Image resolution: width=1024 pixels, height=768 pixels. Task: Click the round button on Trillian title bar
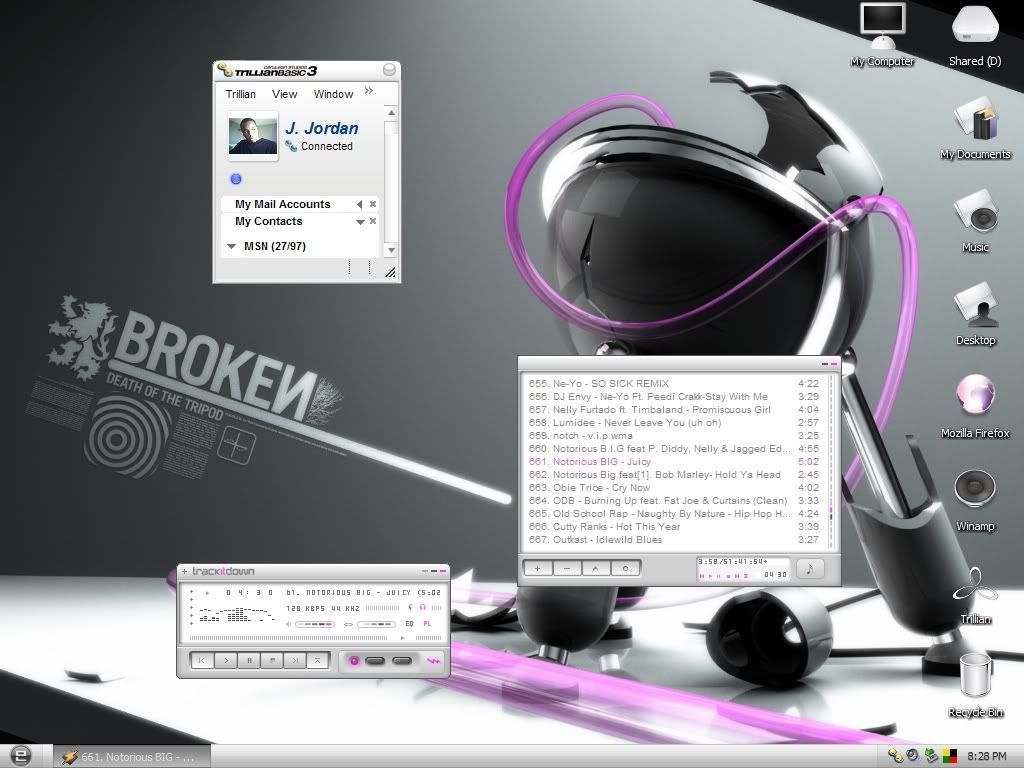point(389,69)
